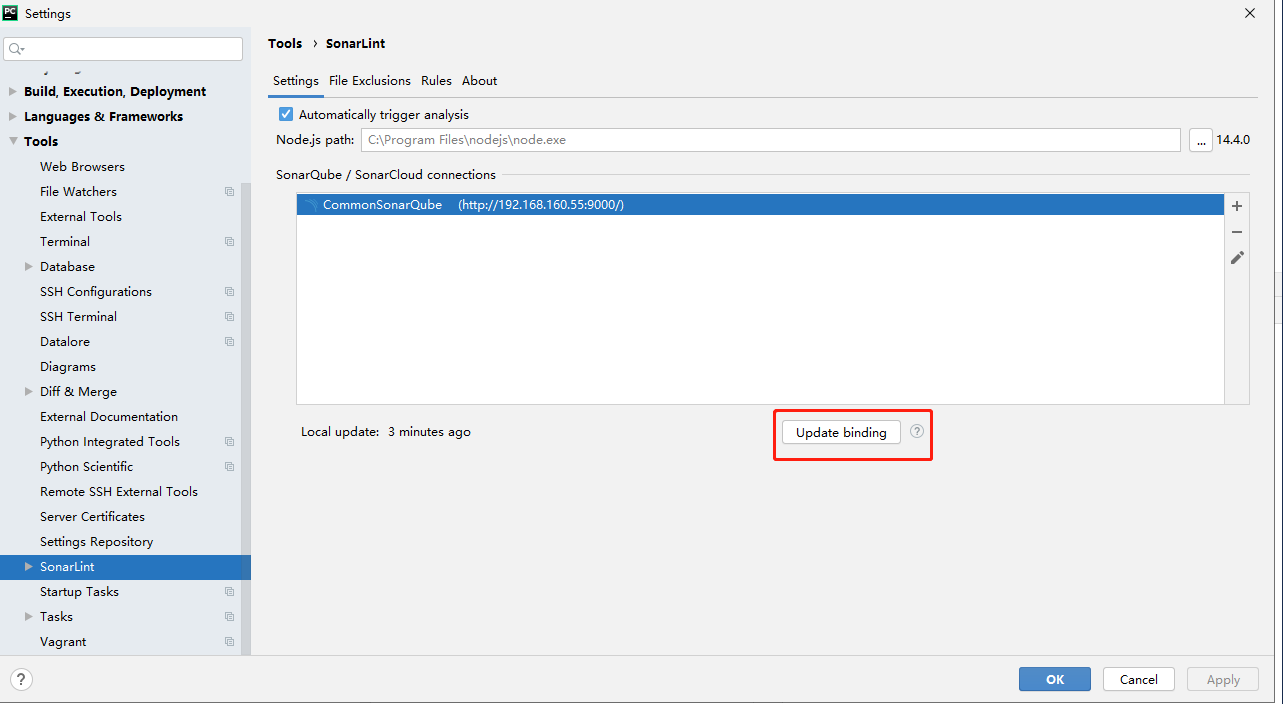Confirm settings with OK button
1284x704 pixels.
coord(1055,679)
